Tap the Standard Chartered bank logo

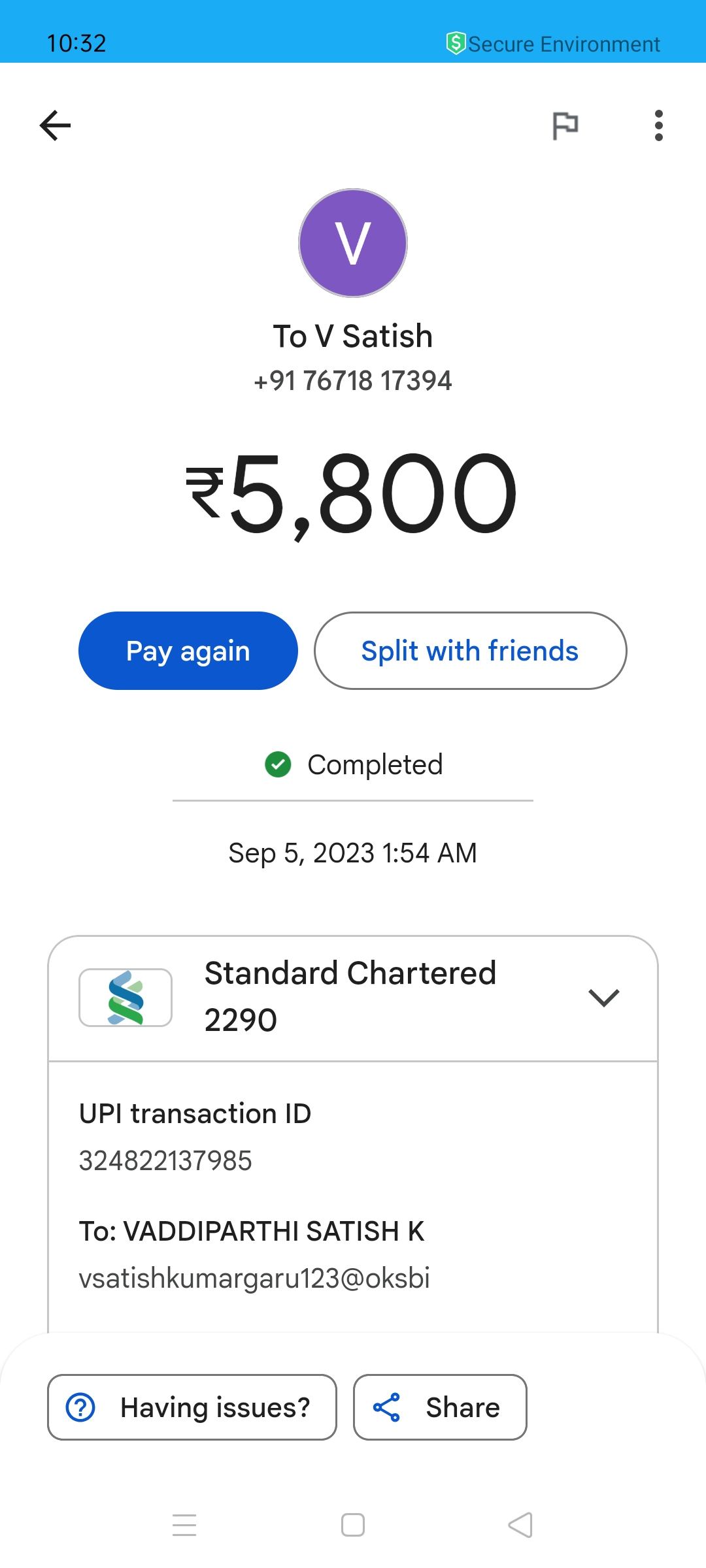[x=126, y=998]
